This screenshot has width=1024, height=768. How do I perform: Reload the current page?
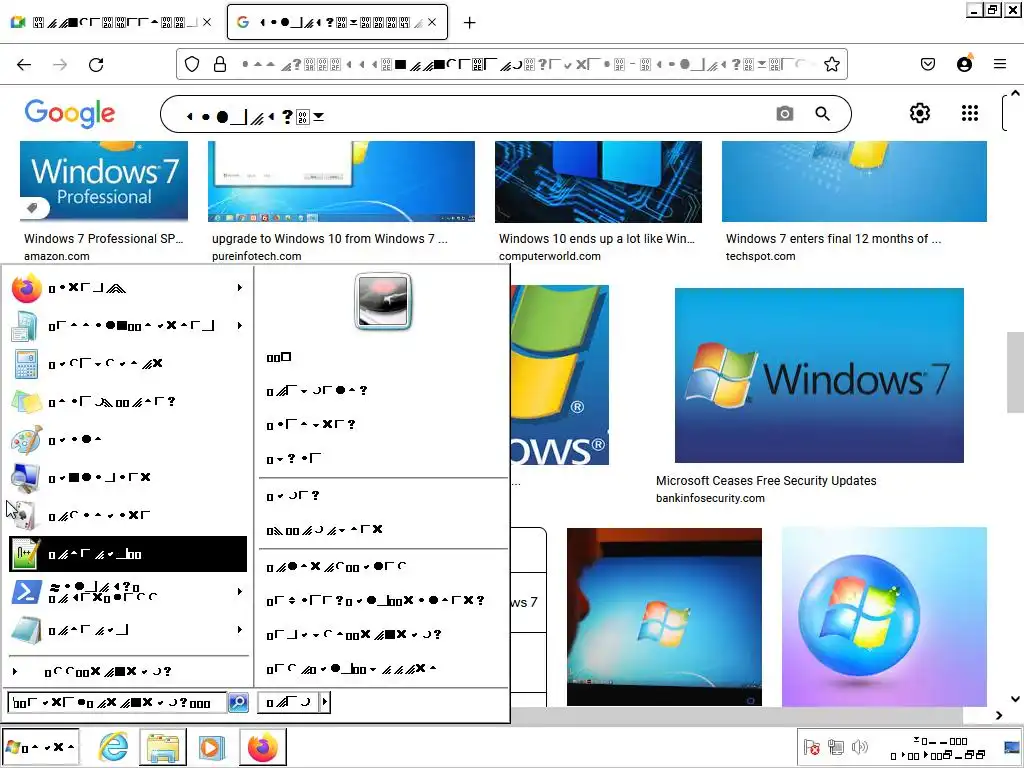96,64
